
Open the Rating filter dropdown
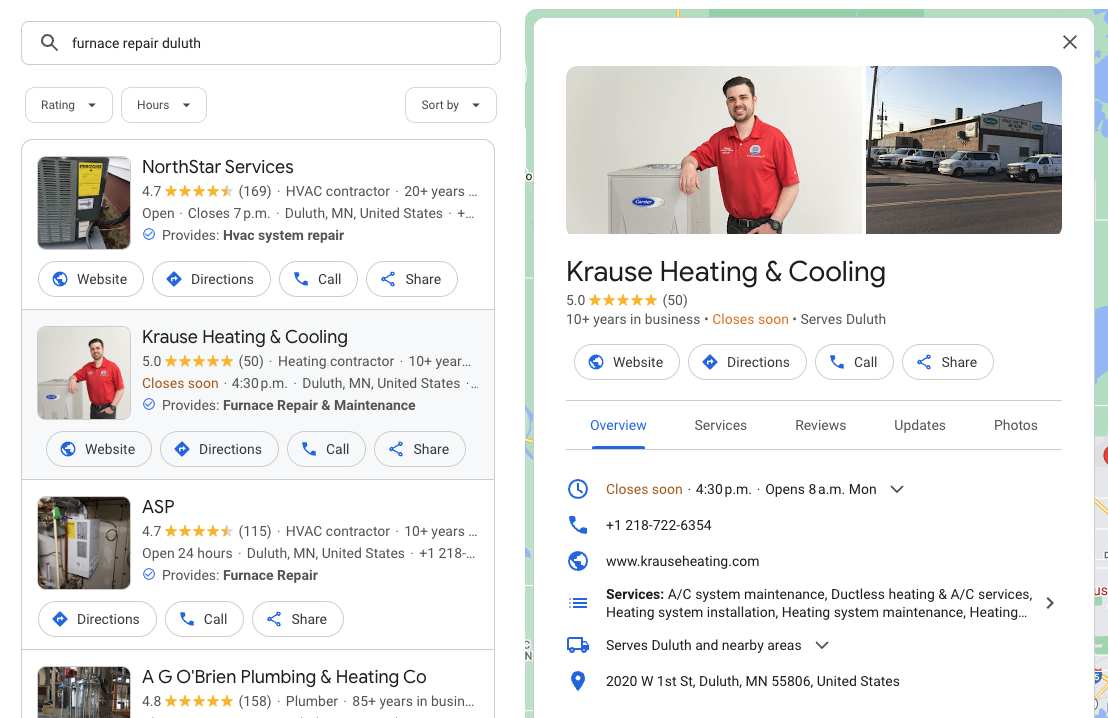coord(69,105)
